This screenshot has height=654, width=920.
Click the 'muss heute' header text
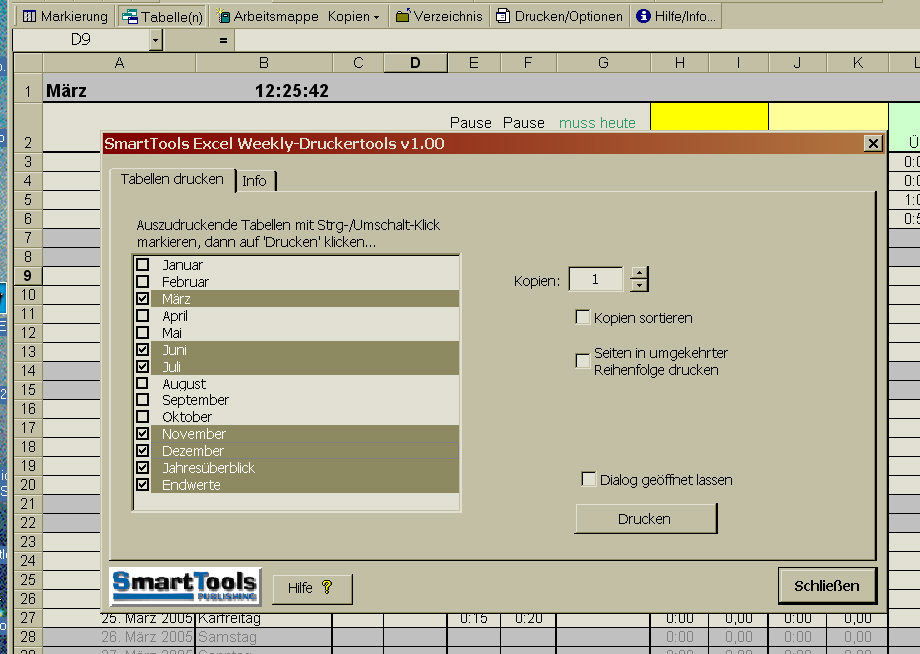[x=597, y=123]
